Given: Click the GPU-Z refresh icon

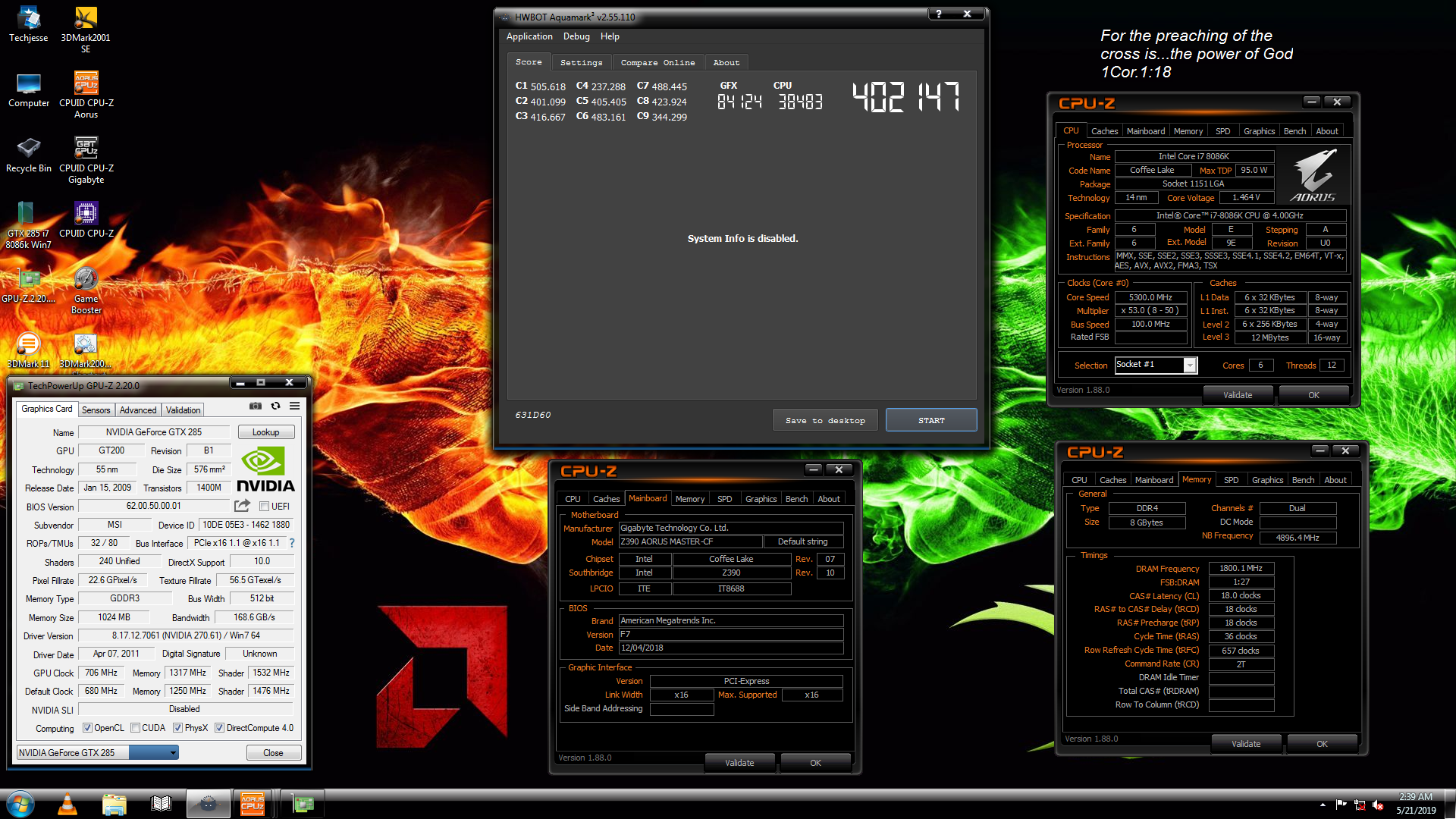Looking at the screenshot, I should (x=275, y=406).
